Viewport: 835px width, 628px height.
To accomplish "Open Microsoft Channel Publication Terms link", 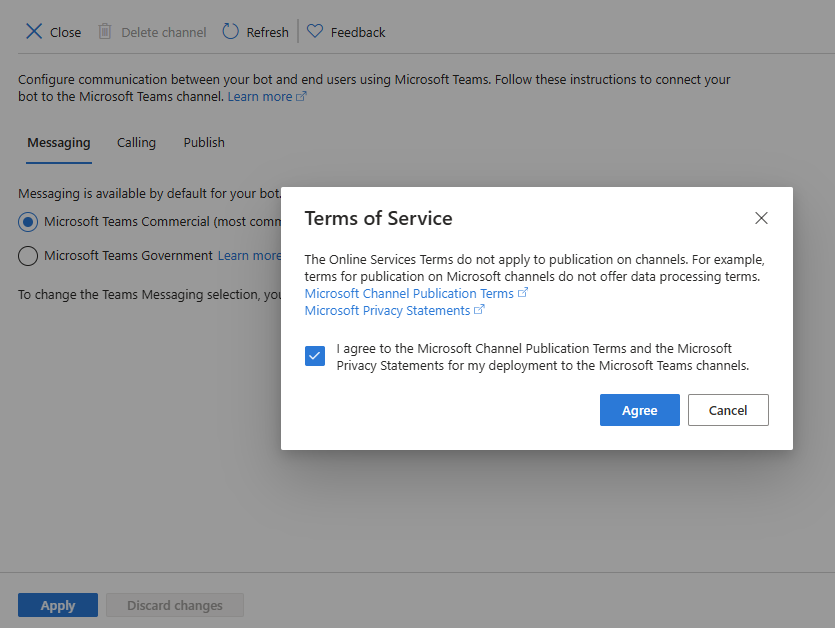I will click(x=409, y=293).
